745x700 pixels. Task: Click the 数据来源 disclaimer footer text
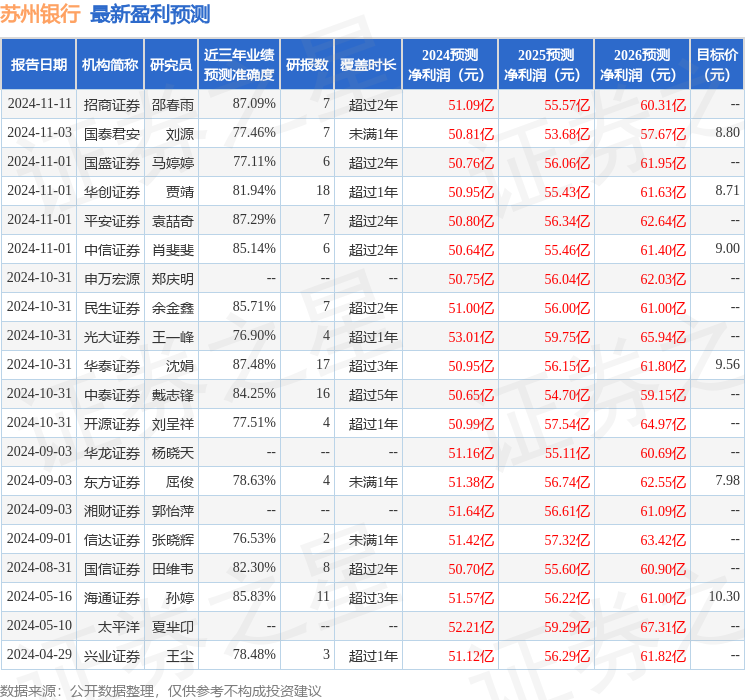tap(161, 690)
